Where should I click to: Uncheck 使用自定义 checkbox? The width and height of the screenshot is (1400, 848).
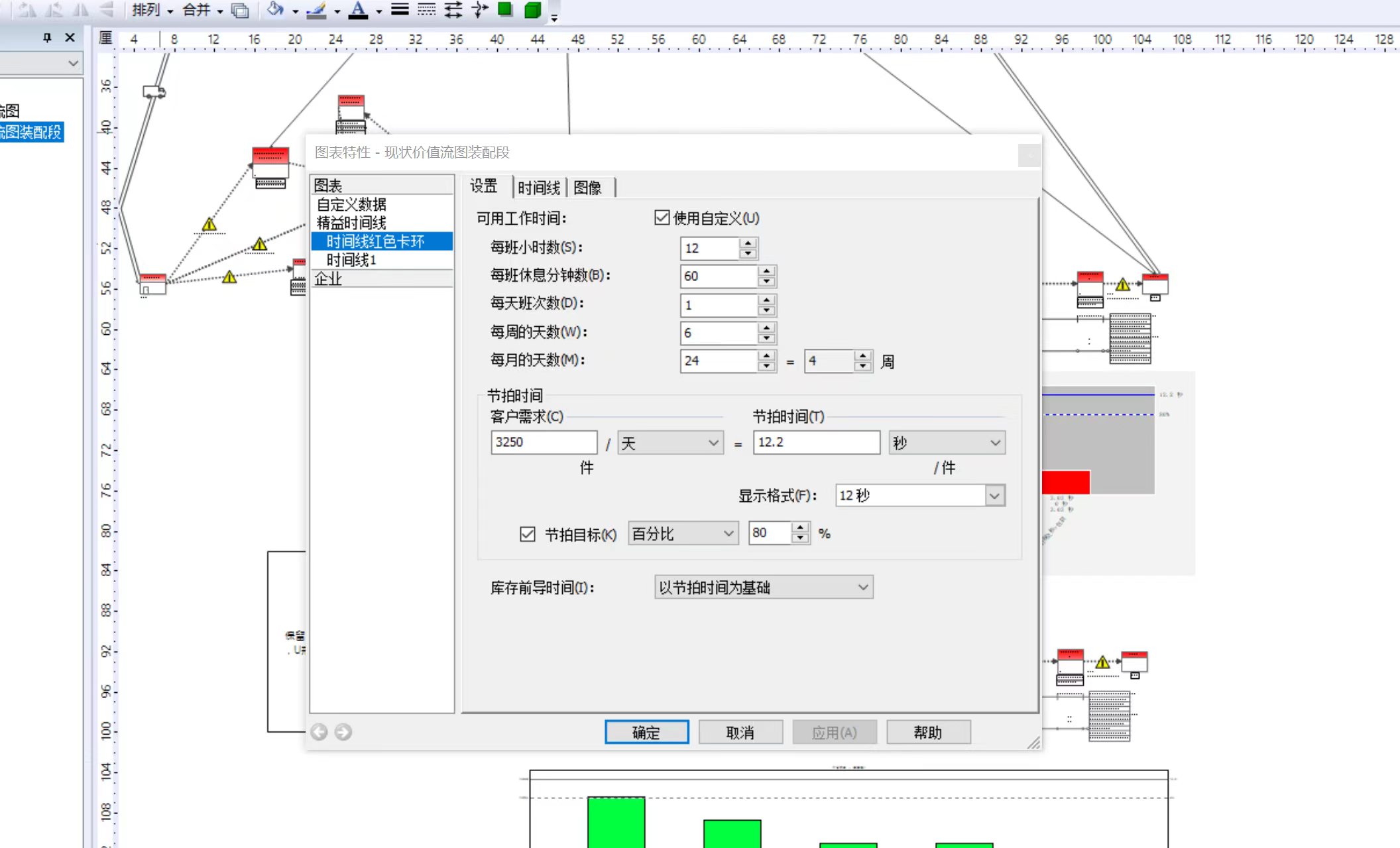point(662,217)
